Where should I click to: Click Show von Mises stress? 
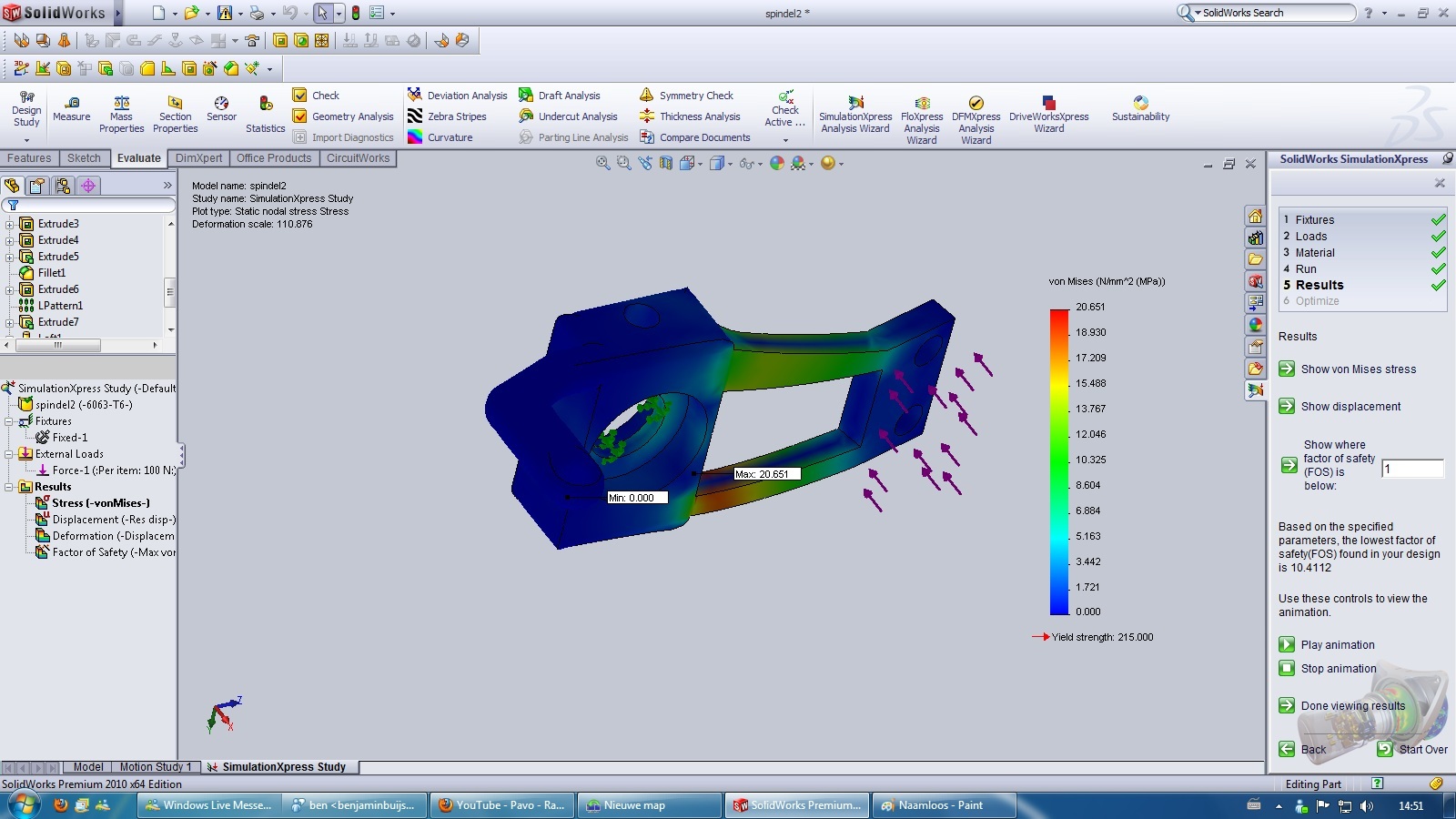tap(1349, 369)
